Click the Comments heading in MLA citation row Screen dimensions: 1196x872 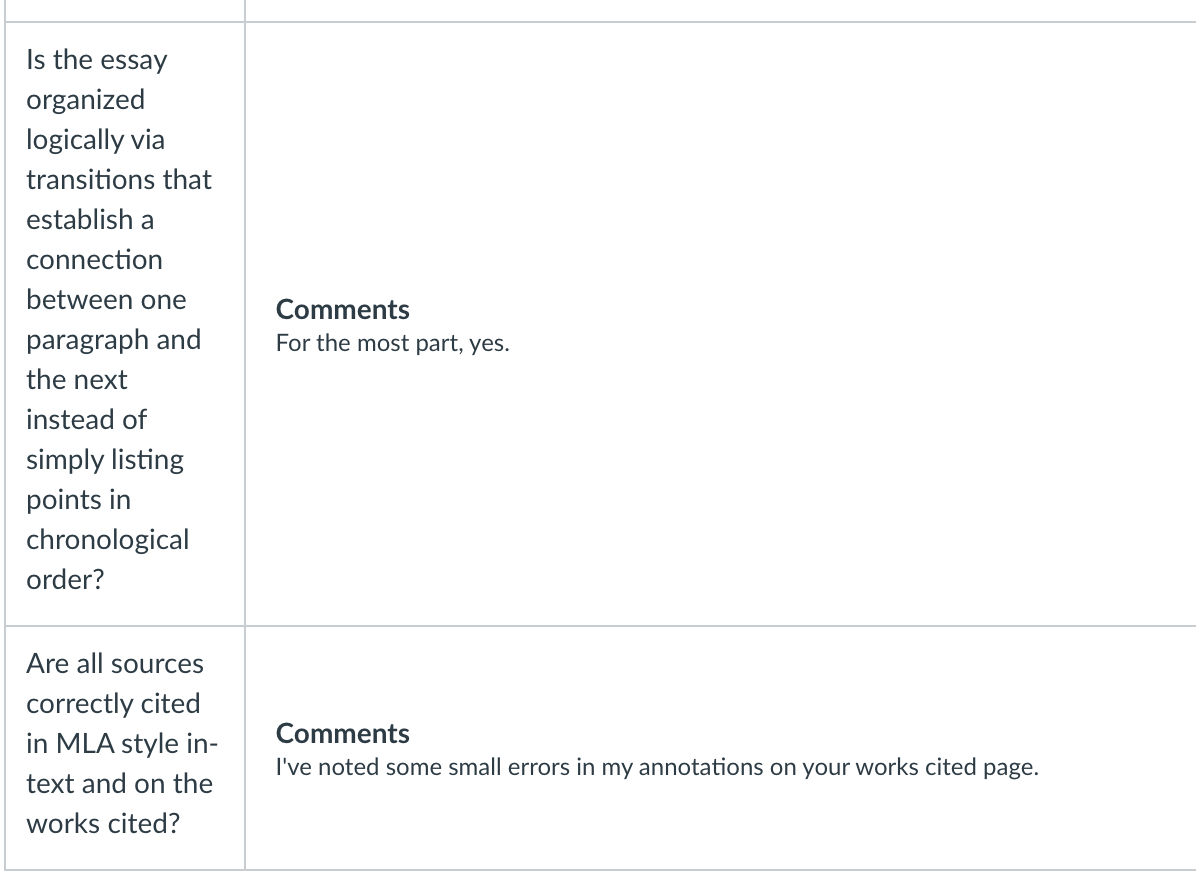(342, 734)
